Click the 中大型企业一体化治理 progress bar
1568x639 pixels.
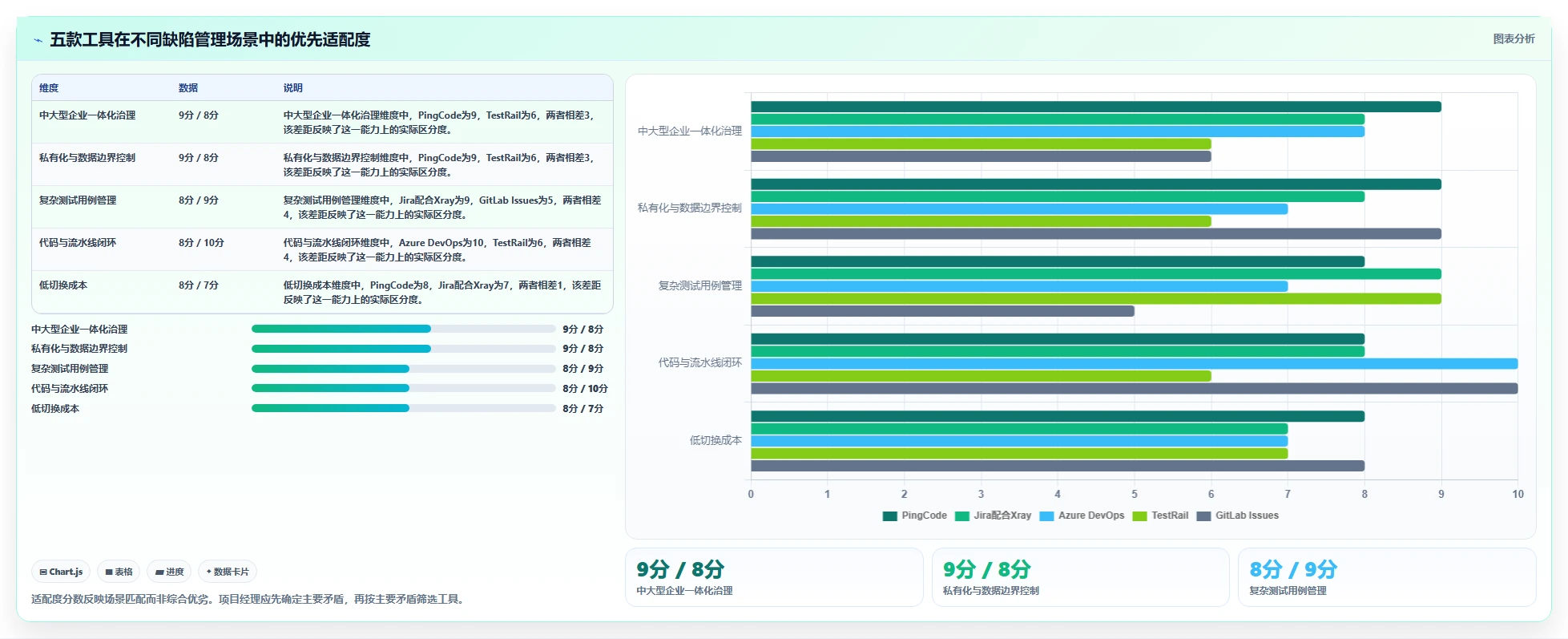pyautogui.click(x=403, y=329)
